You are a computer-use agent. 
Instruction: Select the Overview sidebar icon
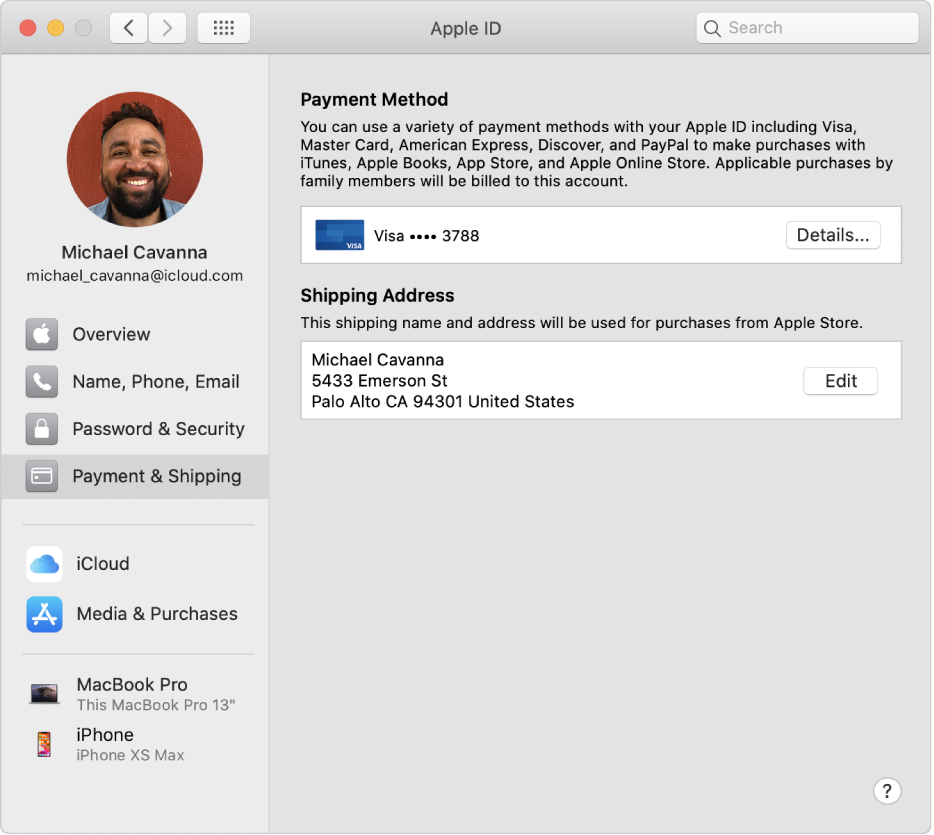click(42, 334)
